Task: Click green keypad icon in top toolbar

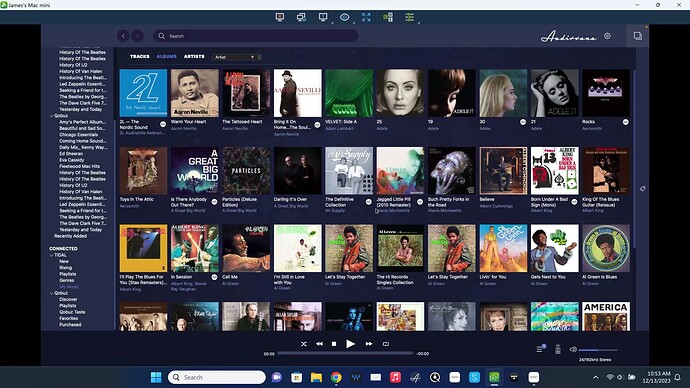Action: [x=388, y=17]
